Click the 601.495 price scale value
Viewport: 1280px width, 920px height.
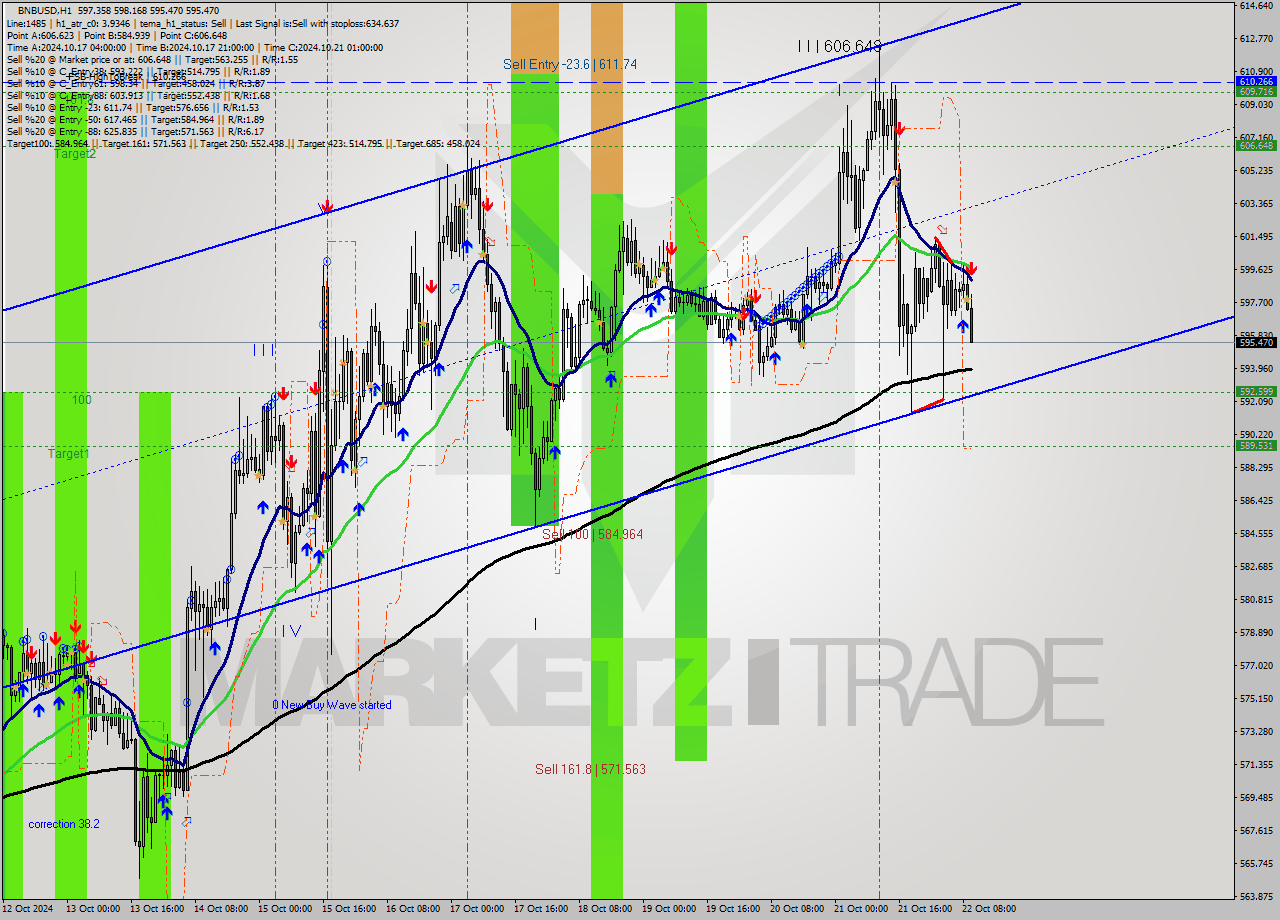[1256, 237]
